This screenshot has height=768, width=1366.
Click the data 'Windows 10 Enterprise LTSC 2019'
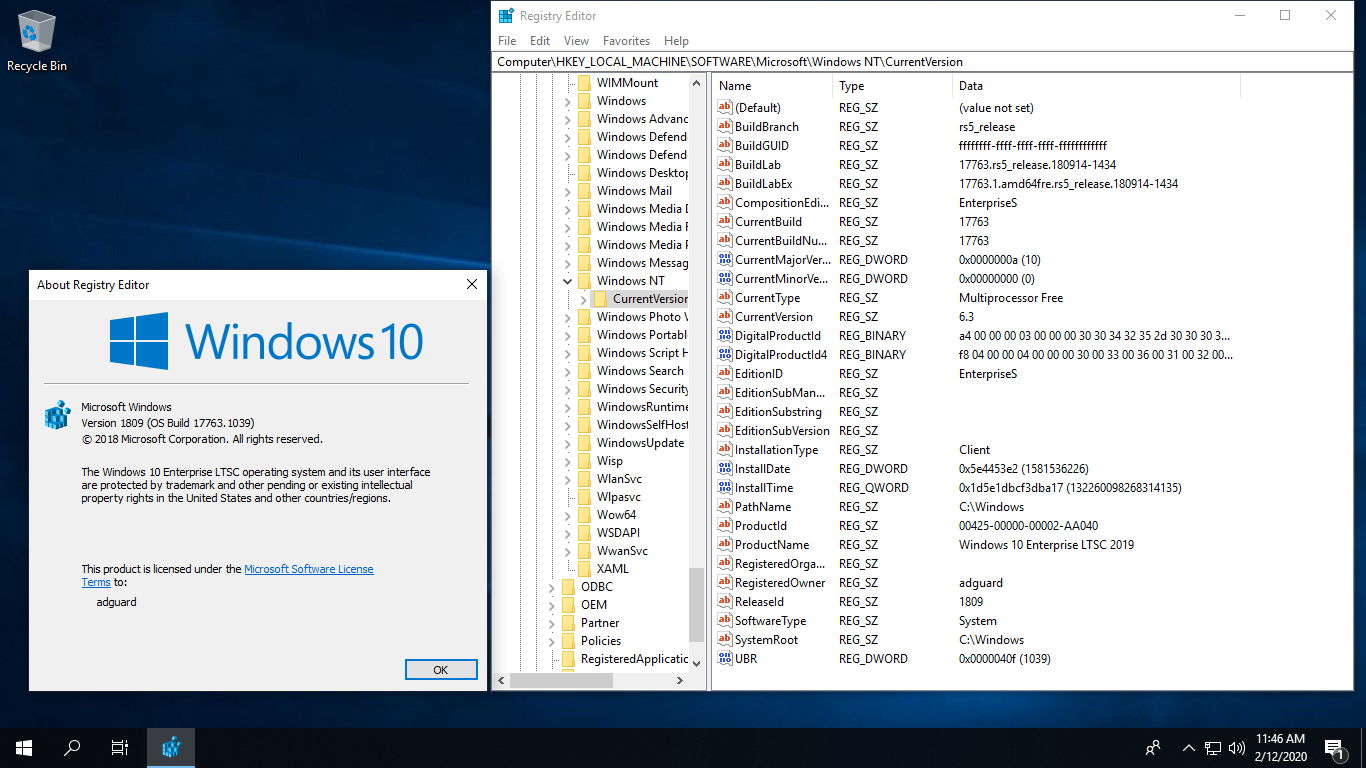tap(1046, 545)
